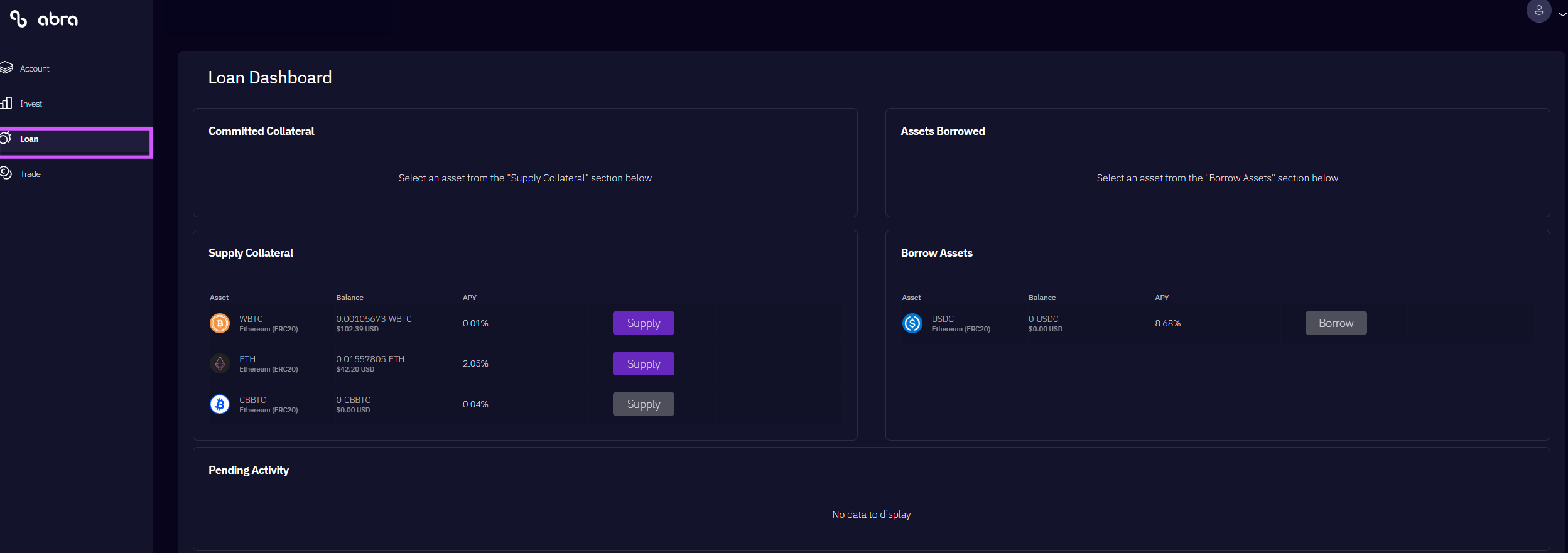Click the Assets Borrowed heading
The width and height of the screenshot is (1568, 553).
[x=943, y=131]
